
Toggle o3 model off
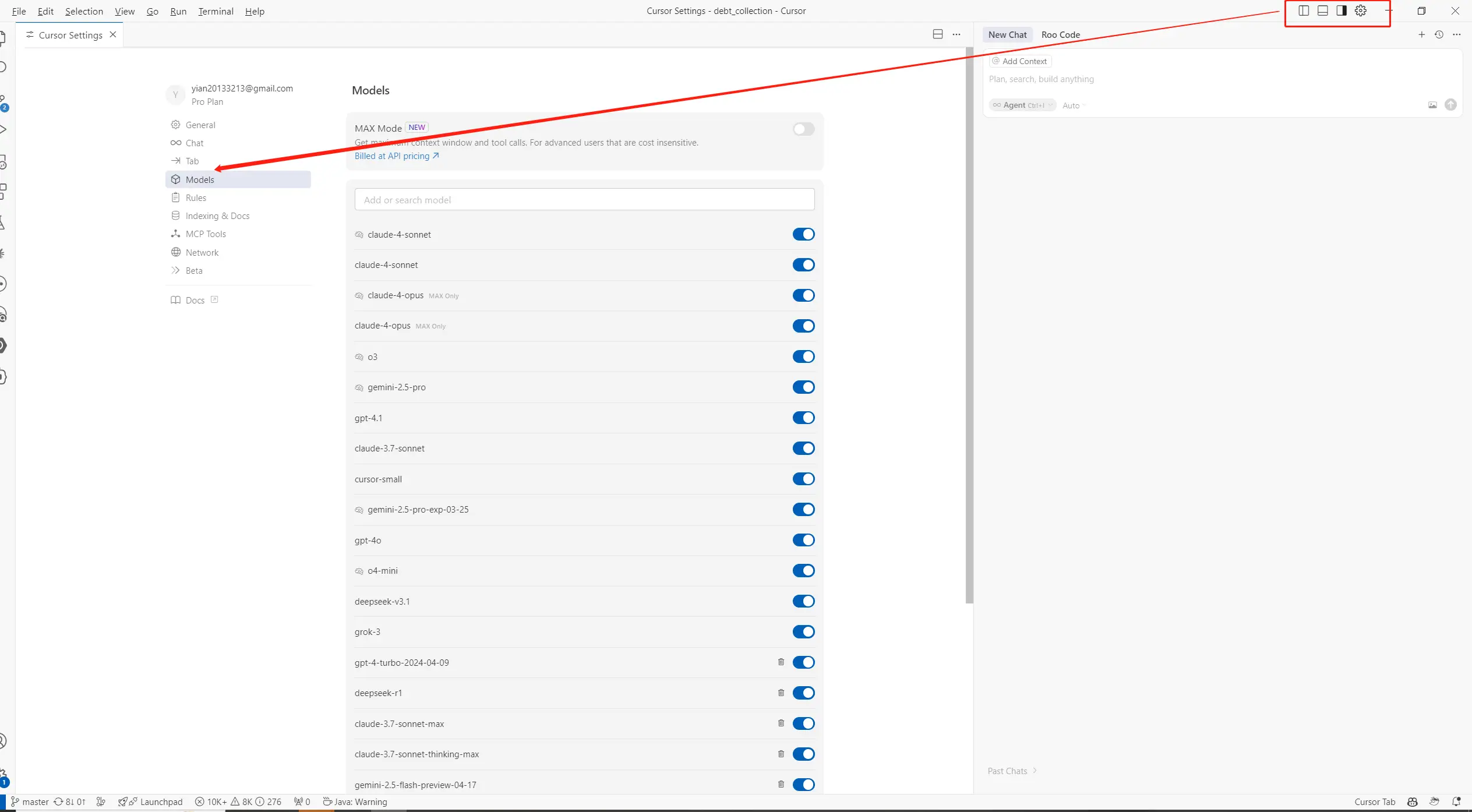803,356
